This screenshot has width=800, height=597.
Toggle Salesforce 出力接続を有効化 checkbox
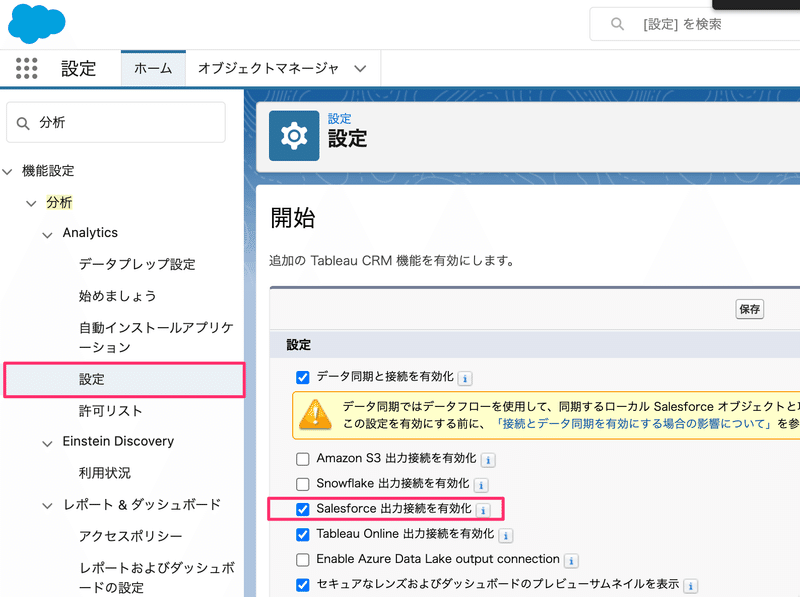(303, 509)
